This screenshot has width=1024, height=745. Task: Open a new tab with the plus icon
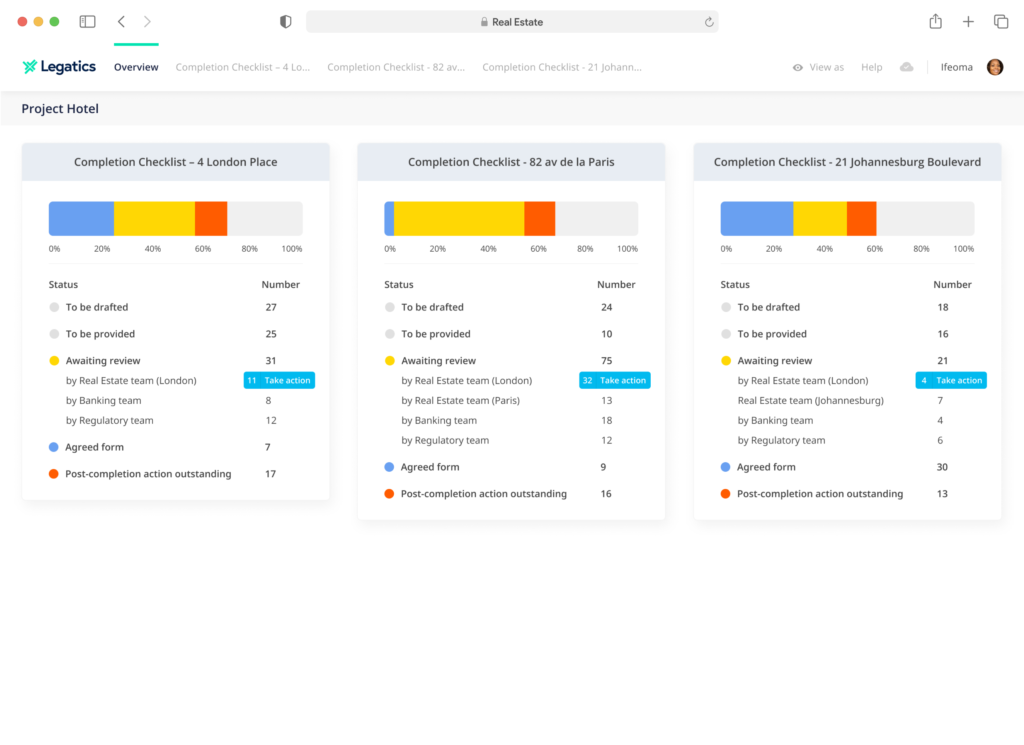tap(968, 21)
